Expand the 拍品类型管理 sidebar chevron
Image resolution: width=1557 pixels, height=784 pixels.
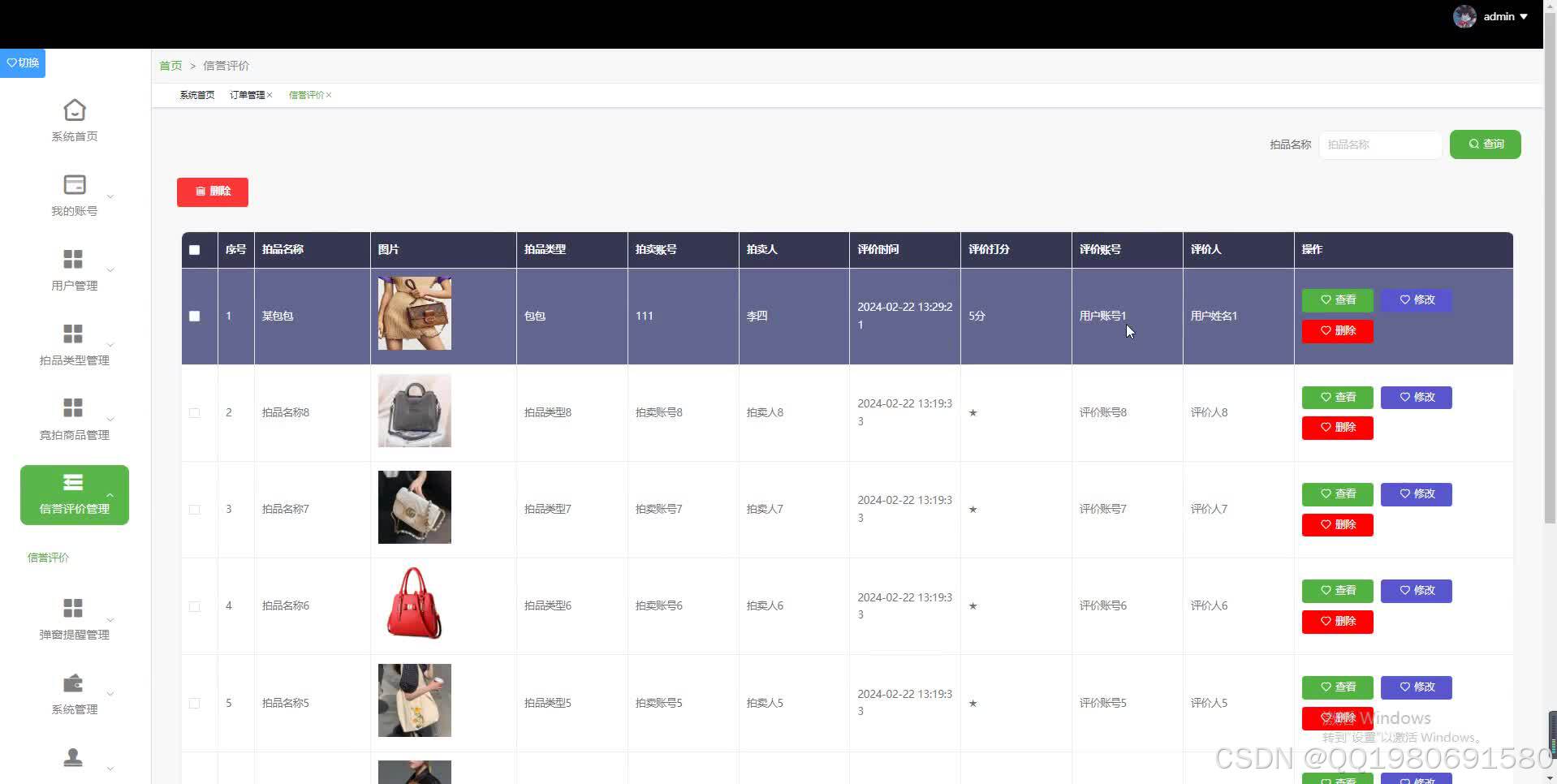tap(110, 345)
